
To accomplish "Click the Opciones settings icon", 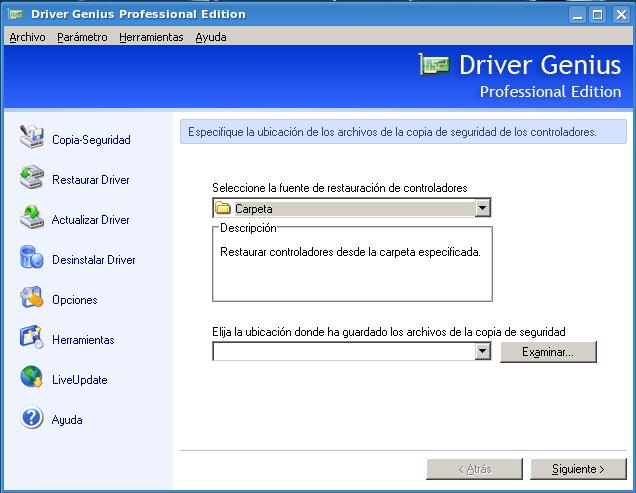I will pyautogui.click(x=32, y=297).
